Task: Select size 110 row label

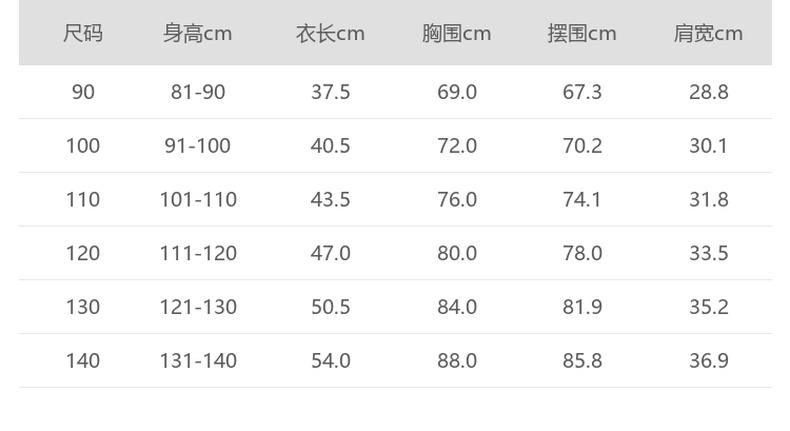Action: (83, 200)
